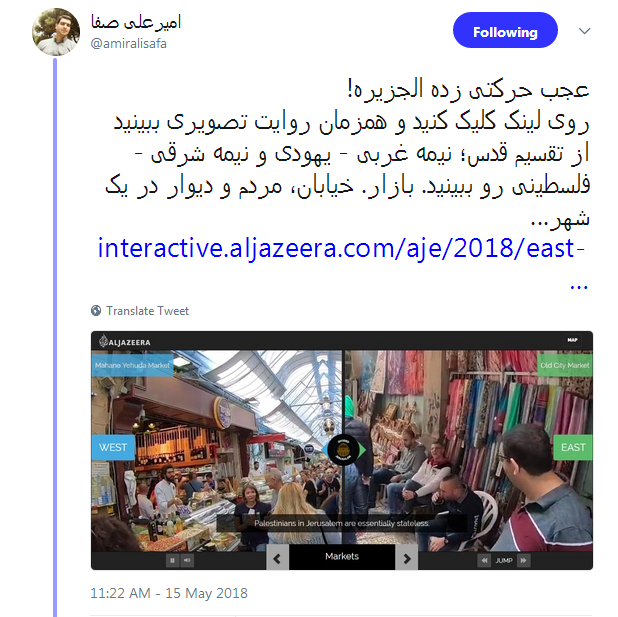This screenshot has width=618, height=617.
Task: Click the Al Jazeera logo in preview
Action: click(x=125, y=341)
